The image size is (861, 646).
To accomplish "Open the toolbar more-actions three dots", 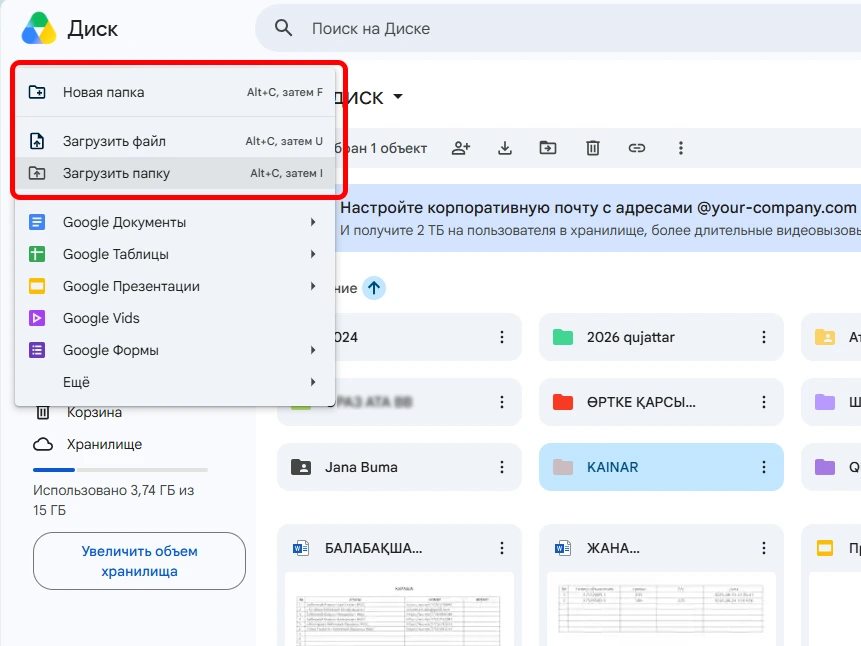I will point(680,148).
